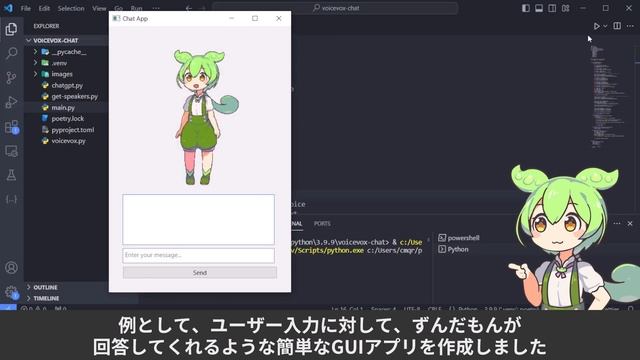Open Customize Layout icon in title bar
This screenshot has height=360, width=640.
pos(565,8)
